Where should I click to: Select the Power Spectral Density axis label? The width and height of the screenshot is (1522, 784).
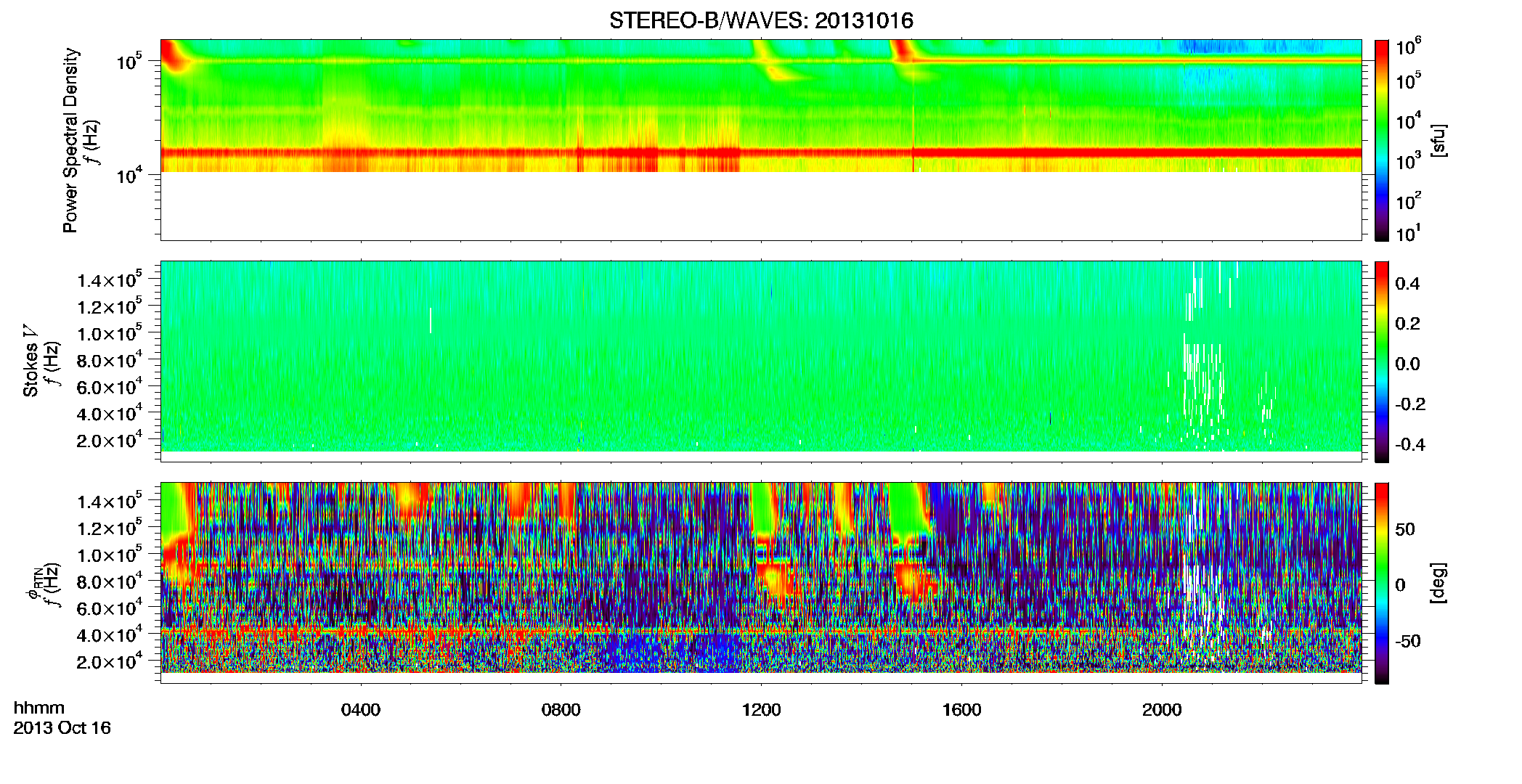coord(70,140)
